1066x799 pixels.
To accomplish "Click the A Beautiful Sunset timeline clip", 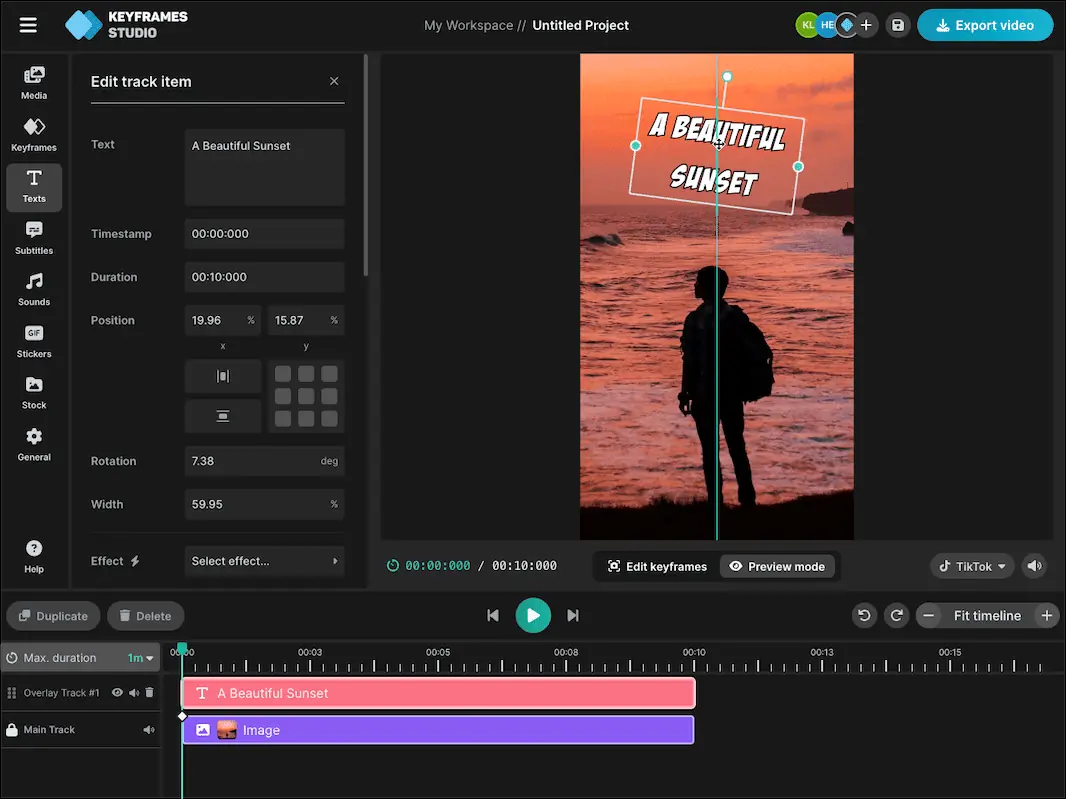I will coord(437,692).
